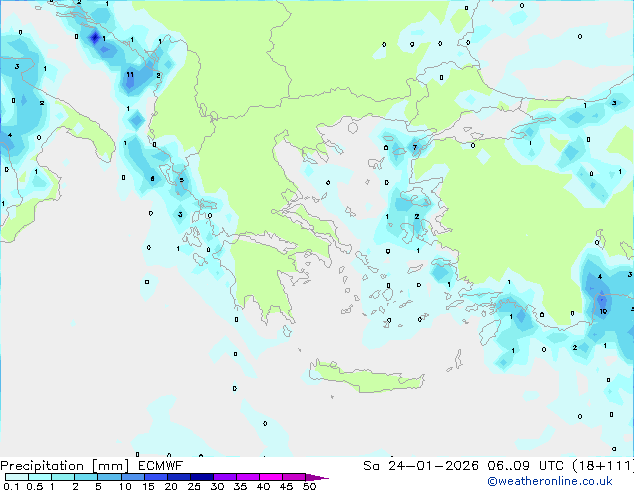Click the purple arrow tip above 50
Viewport: 634px width, 490px height.
point(317,477)
